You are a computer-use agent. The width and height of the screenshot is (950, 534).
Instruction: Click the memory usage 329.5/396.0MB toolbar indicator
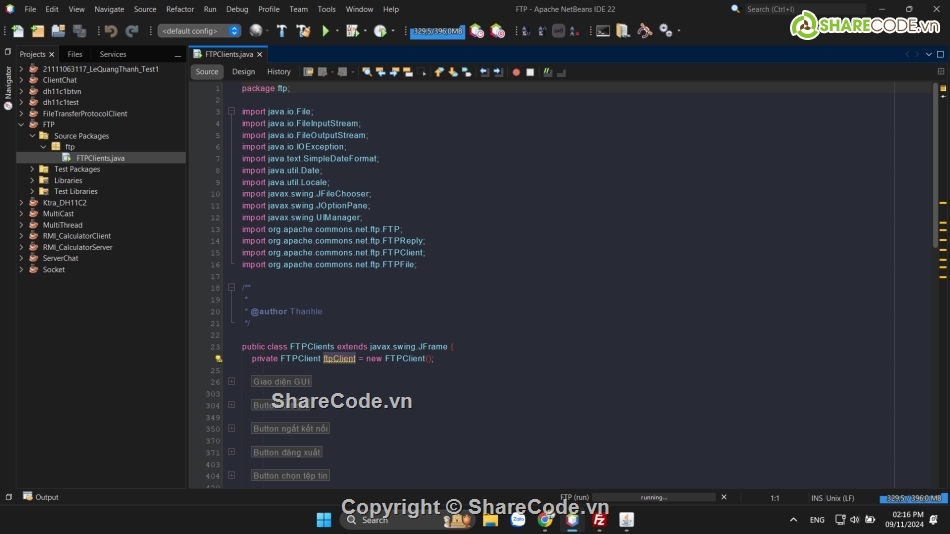tap(437, 31)
